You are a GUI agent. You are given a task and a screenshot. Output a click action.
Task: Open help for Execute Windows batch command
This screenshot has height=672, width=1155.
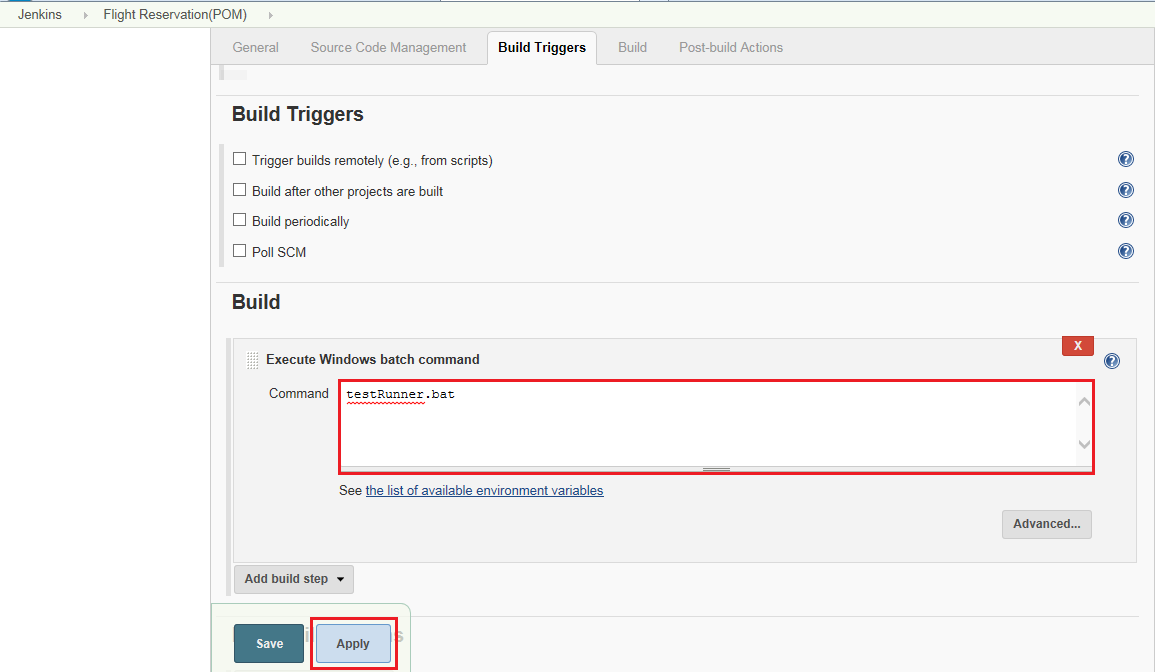1112,360
